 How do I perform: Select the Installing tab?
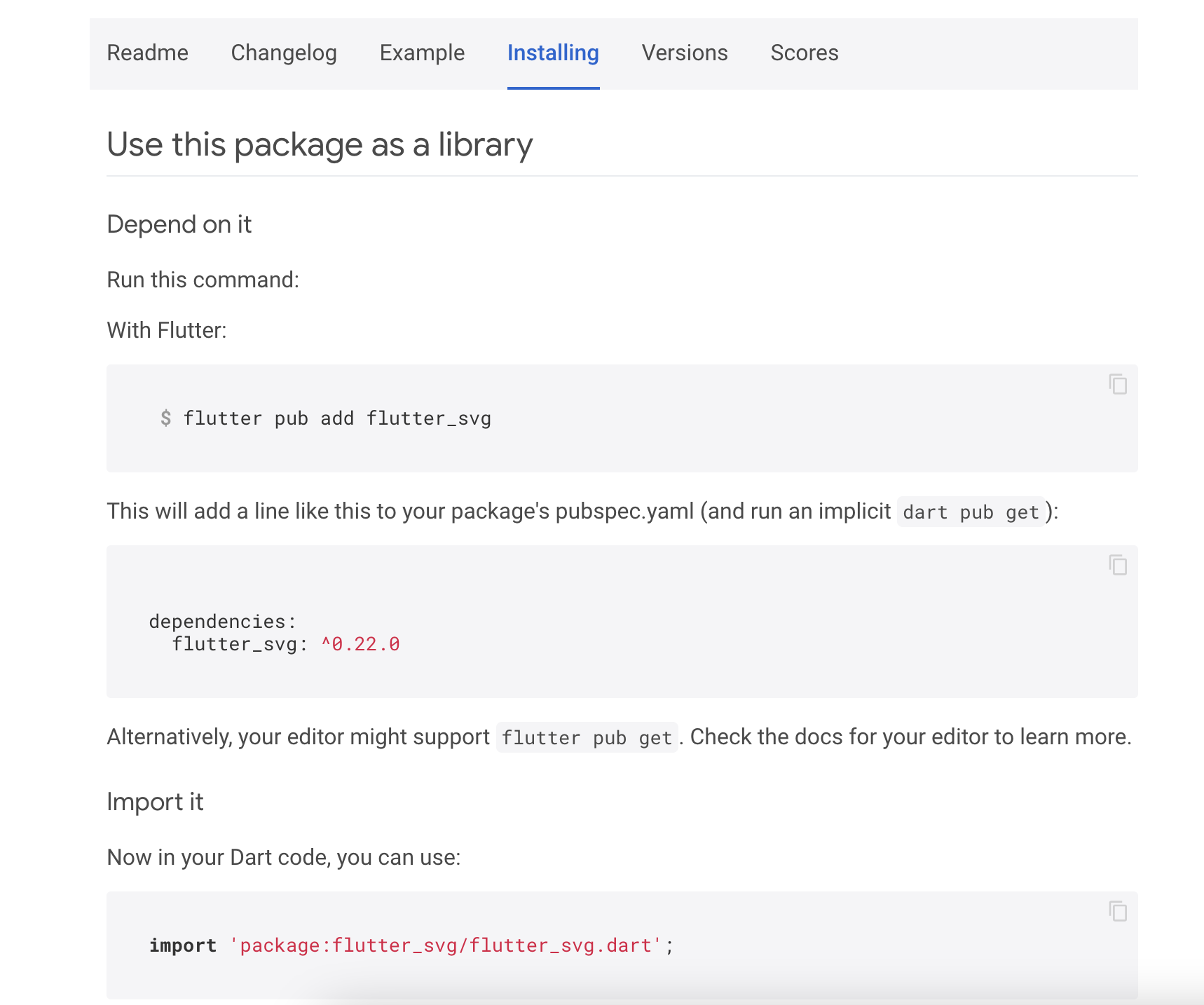click(x=553, y=53)
